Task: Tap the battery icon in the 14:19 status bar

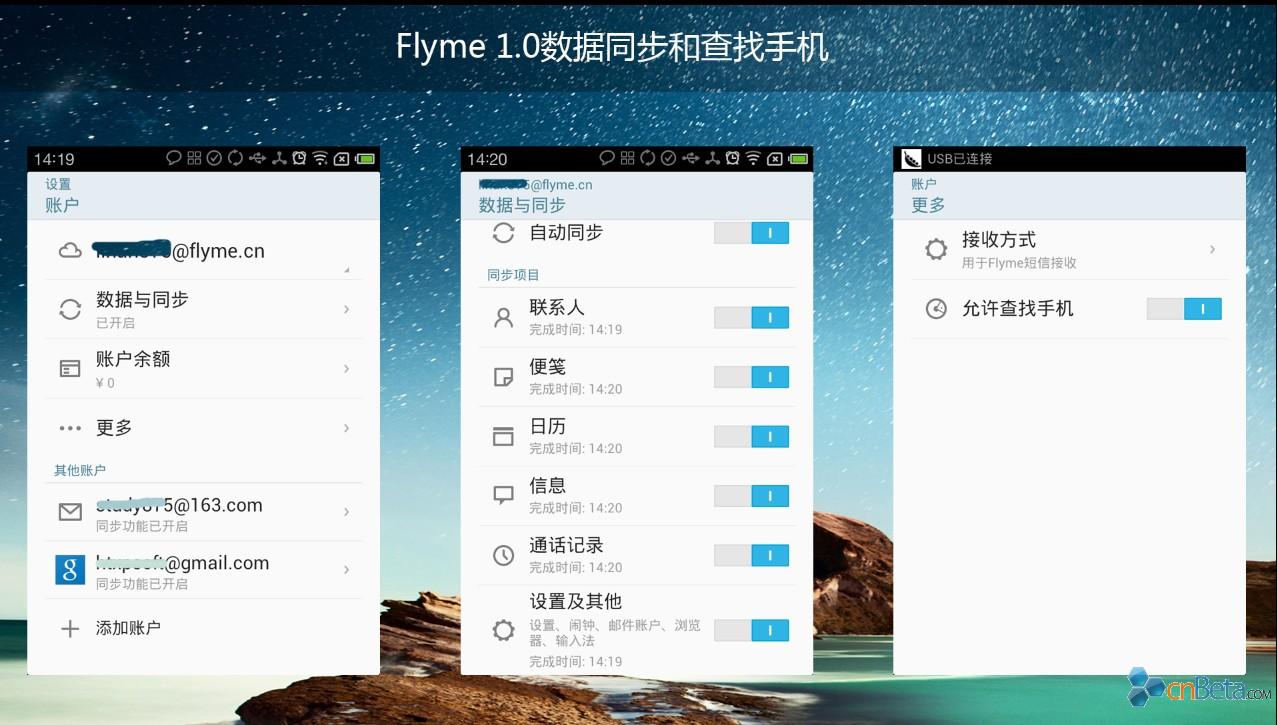Action: [365, 158]
